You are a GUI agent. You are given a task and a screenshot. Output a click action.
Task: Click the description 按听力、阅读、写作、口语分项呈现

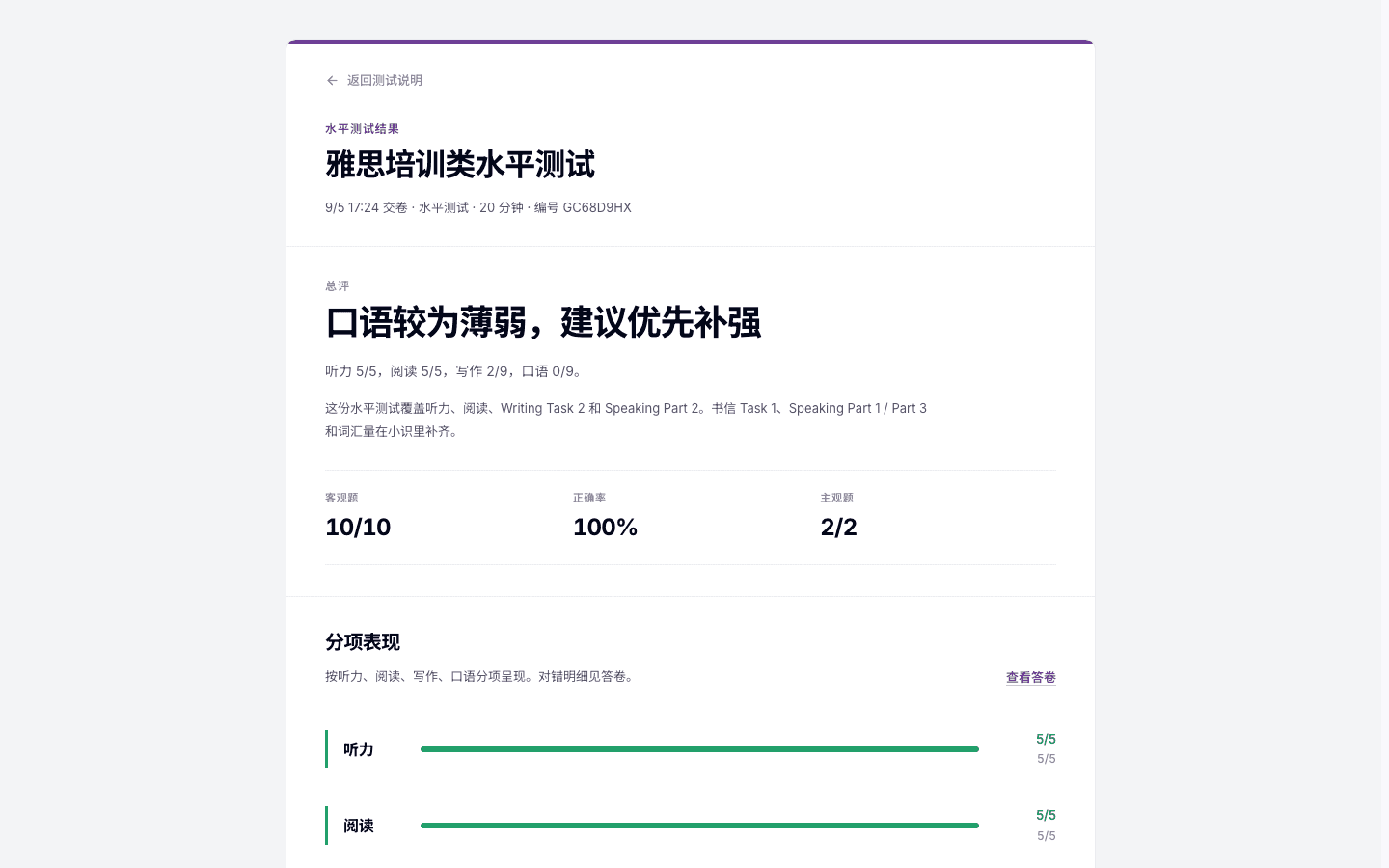click(x=481, y=676)
